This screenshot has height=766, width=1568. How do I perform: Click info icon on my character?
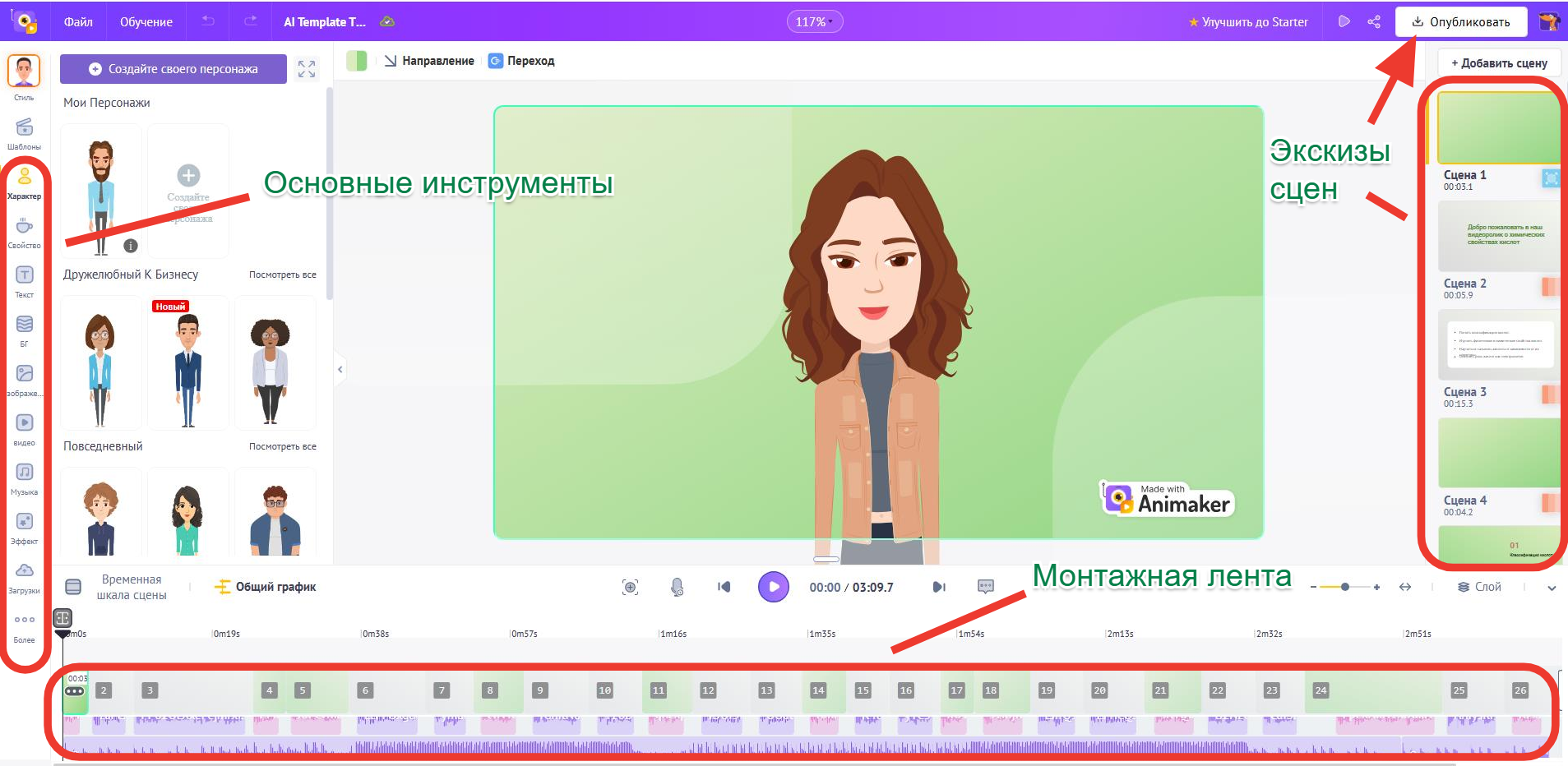(130, 246)
